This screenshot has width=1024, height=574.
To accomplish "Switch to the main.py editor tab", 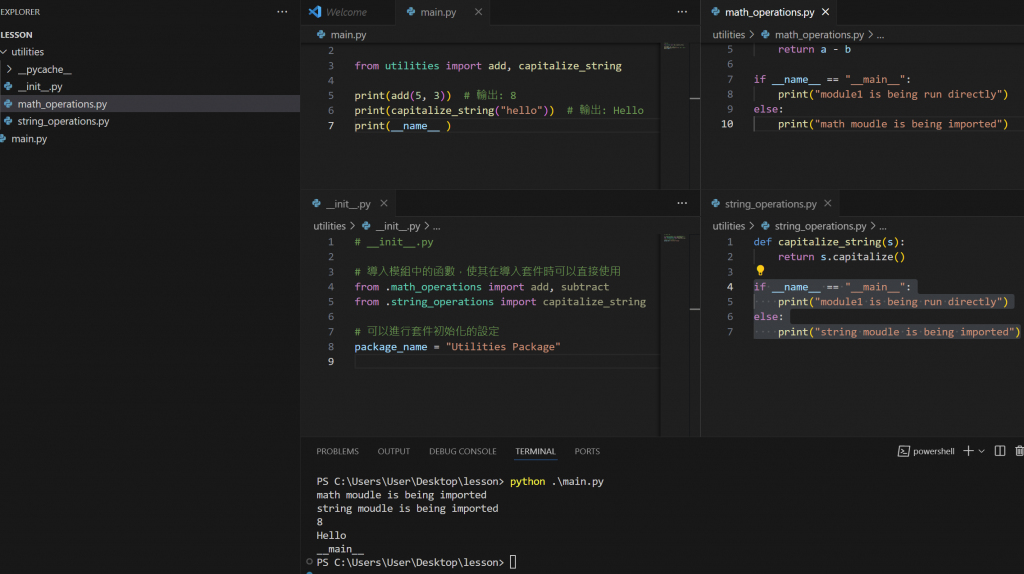I will tap(438, 12).
